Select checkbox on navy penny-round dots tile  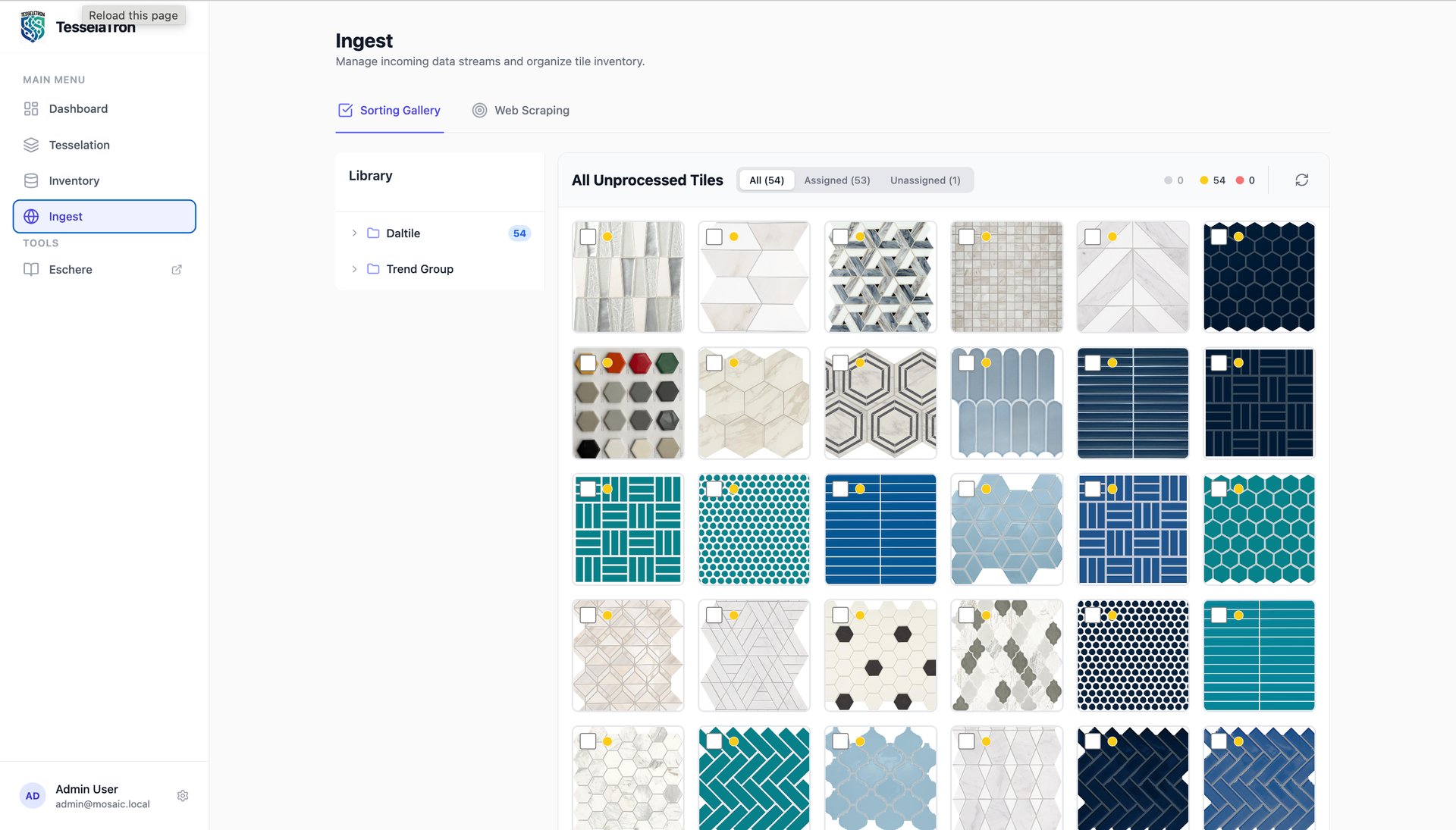tap(1093, 615)
